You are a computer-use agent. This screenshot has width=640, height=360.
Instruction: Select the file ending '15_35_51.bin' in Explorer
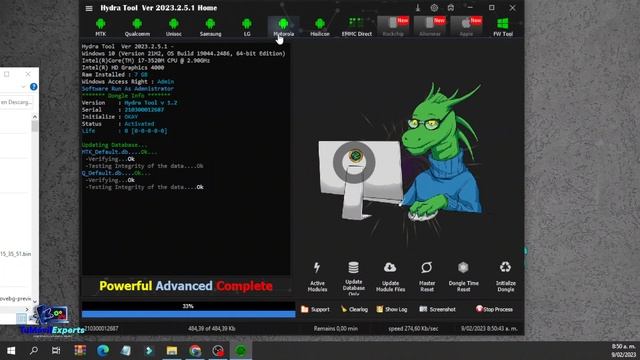click(x=15, y=254)
